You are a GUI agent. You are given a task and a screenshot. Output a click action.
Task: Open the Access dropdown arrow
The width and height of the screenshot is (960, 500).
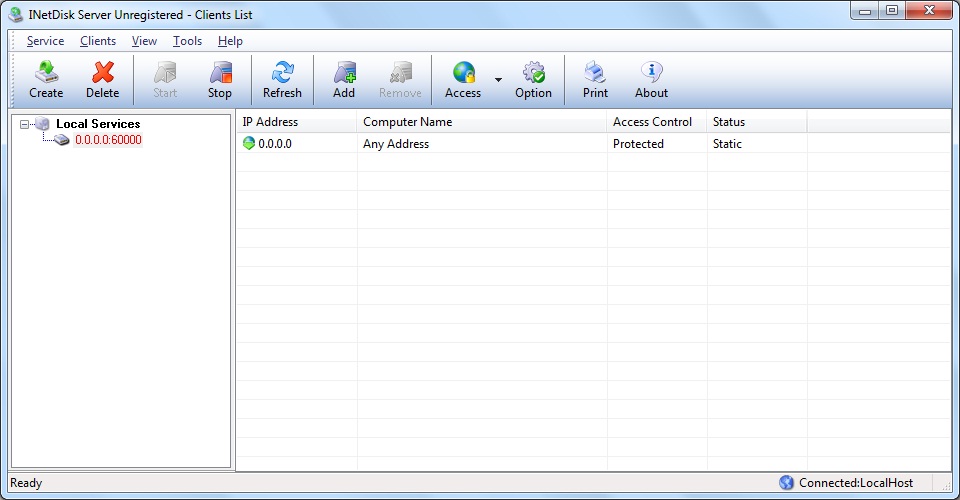498,80
